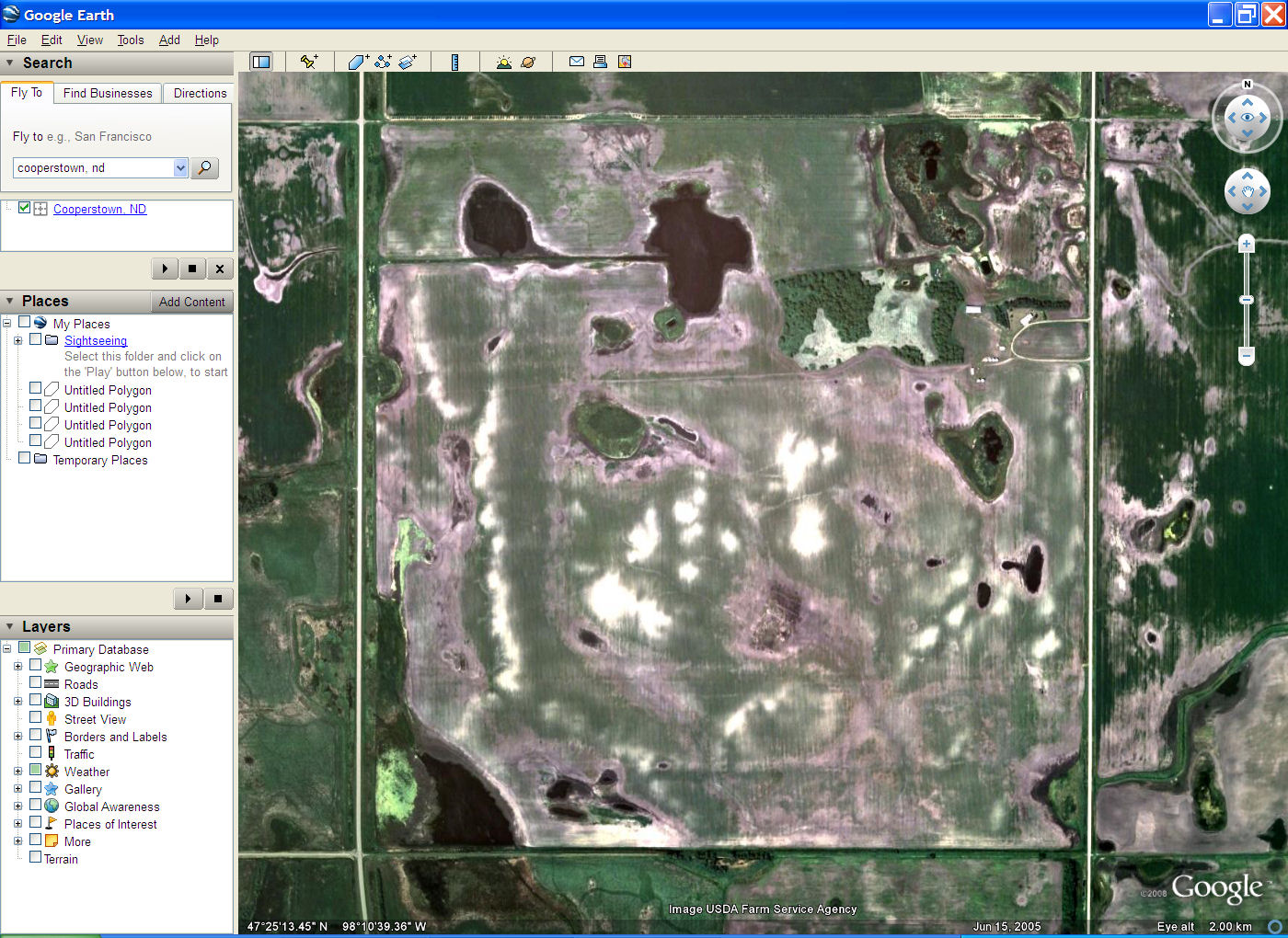Select the Add Path tool

(x=383, y=62)
